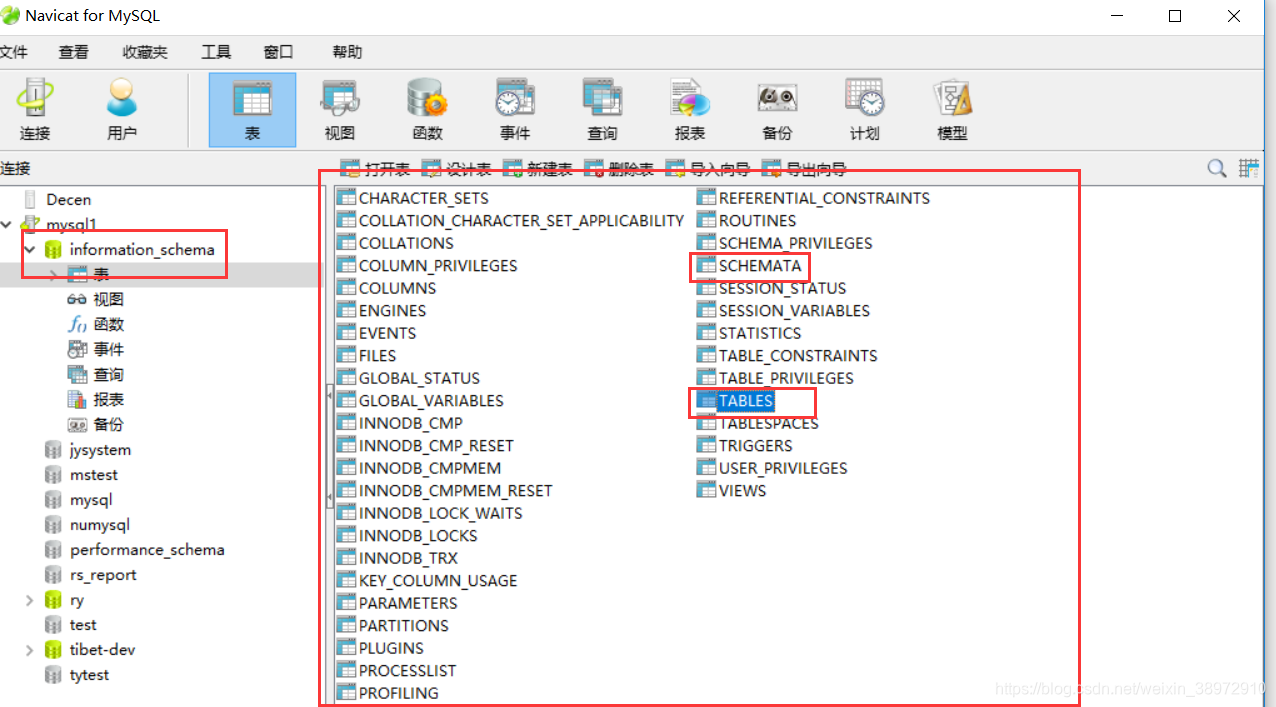The image size is (1276, 707).
Task: Select the 表 (Table) toolbar icon
Action: [x=252, y=110]
